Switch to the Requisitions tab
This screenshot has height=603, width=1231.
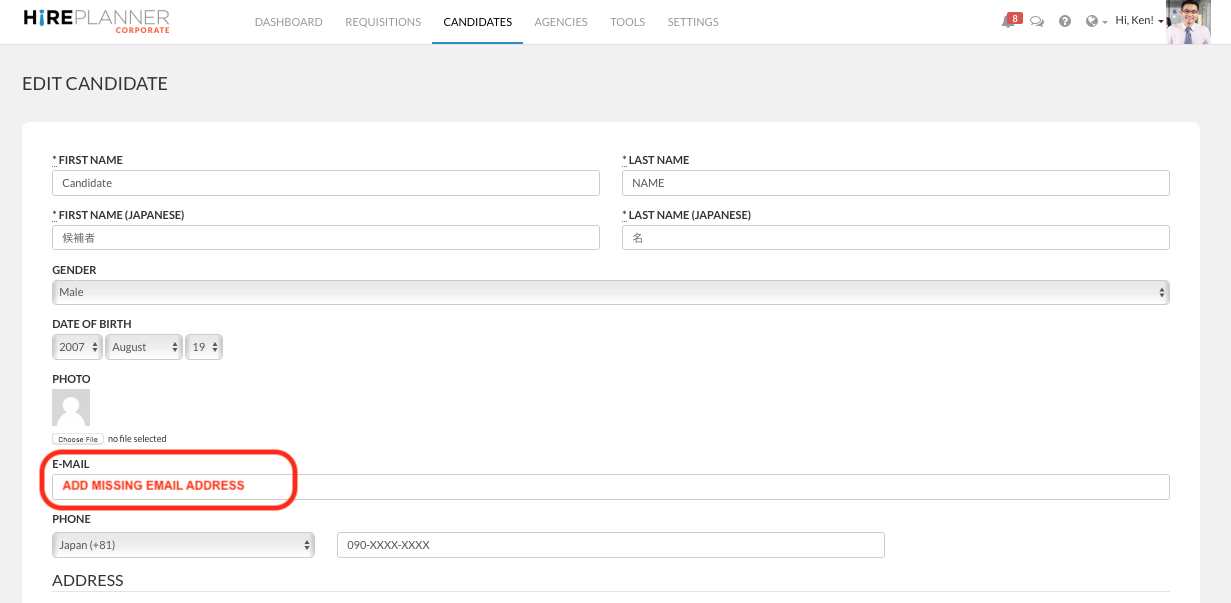383,22
